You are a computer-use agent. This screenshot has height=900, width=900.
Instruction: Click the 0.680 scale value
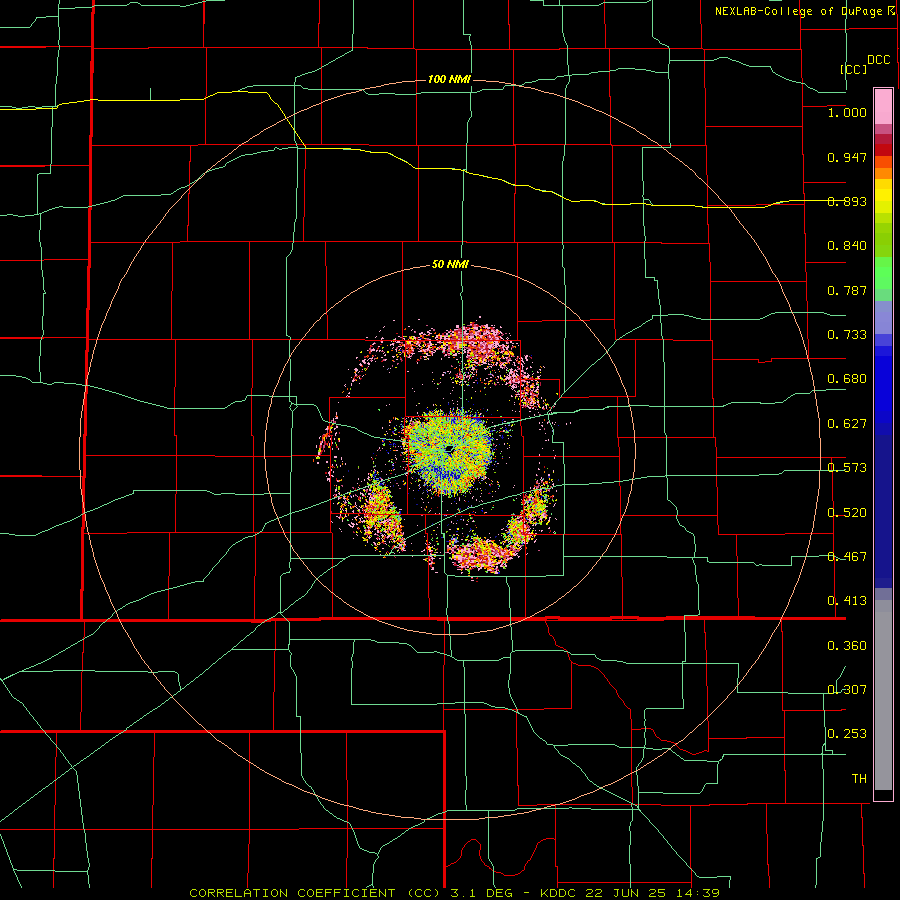(x=847, y=378)
